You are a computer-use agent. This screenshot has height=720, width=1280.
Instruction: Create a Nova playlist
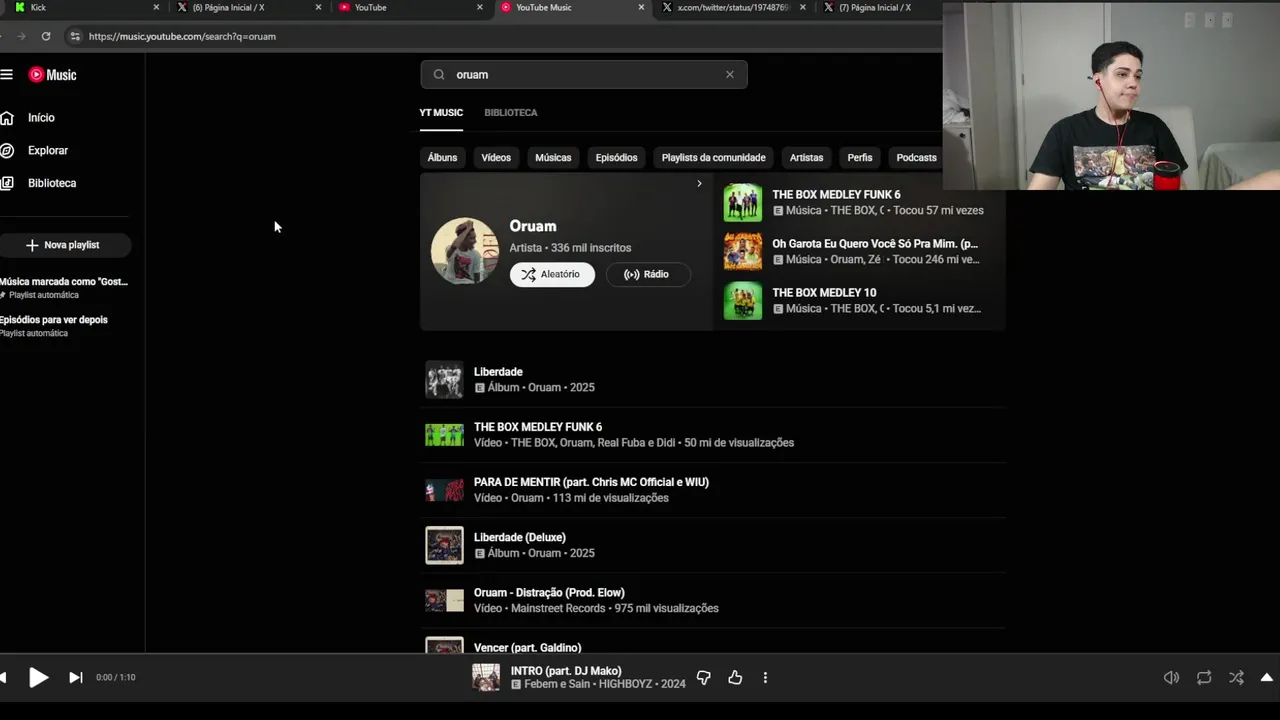(63, 245)
